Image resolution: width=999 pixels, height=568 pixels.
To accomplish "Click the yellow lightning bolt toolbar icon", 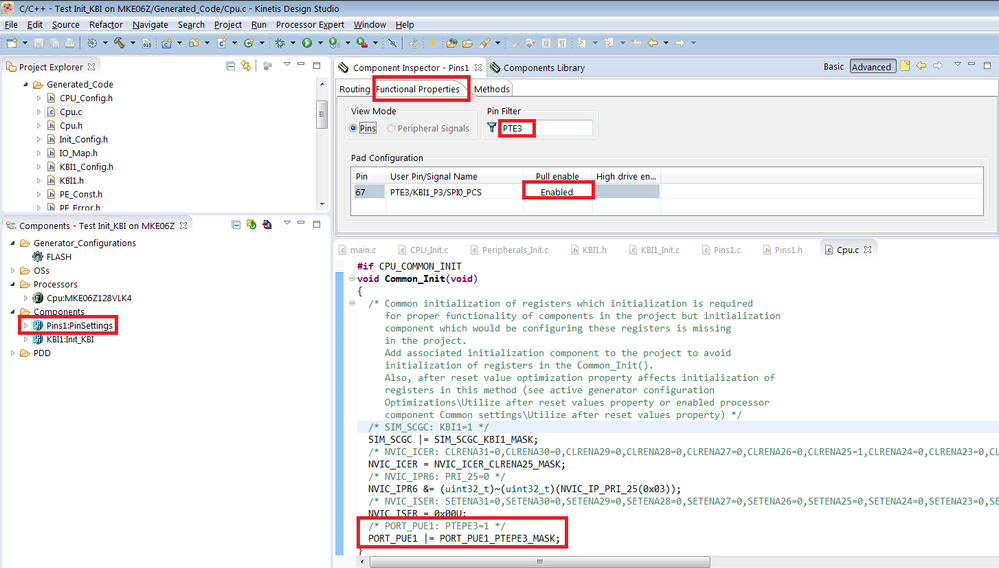I will coord(432,43).
